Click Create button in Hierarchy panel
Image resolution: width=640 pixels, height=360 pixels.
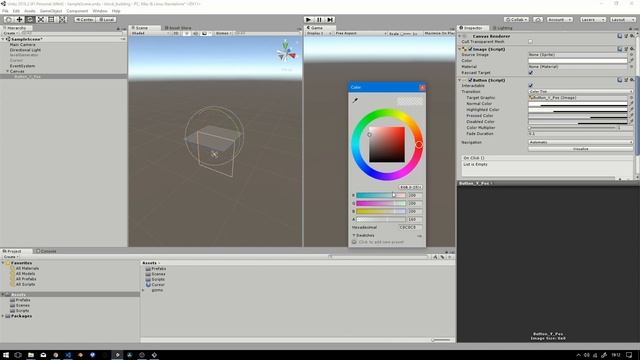(x=10, y=33)
